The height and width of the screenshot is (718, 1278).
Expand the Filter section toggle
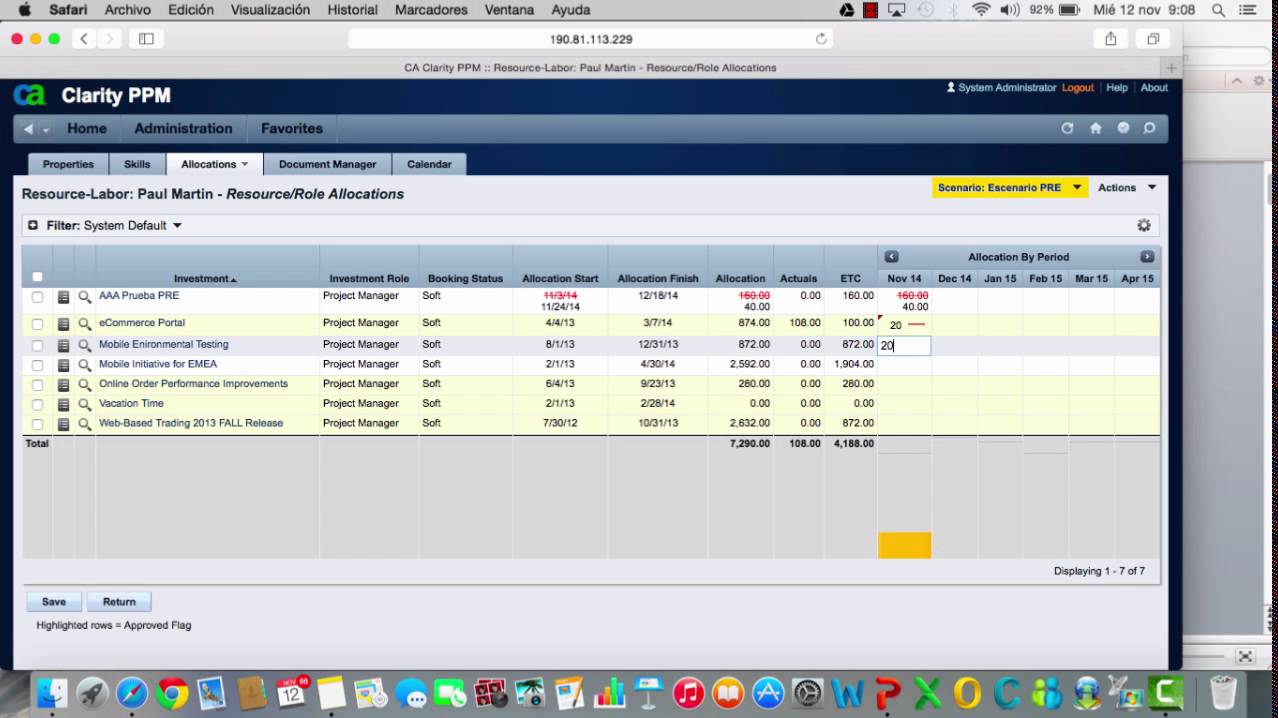click(x=33, y=226)
